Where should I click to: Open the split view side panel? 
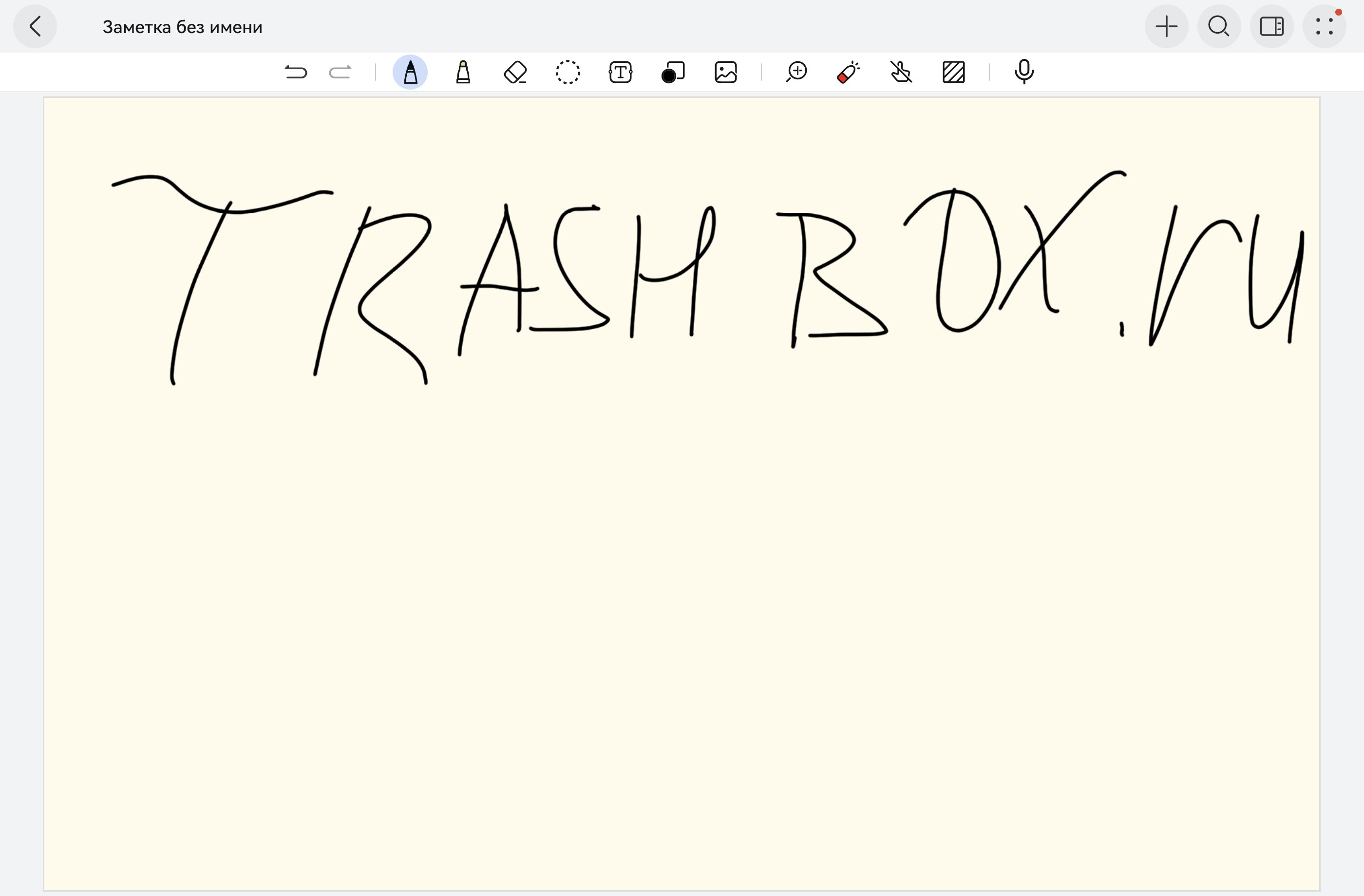1272,26
